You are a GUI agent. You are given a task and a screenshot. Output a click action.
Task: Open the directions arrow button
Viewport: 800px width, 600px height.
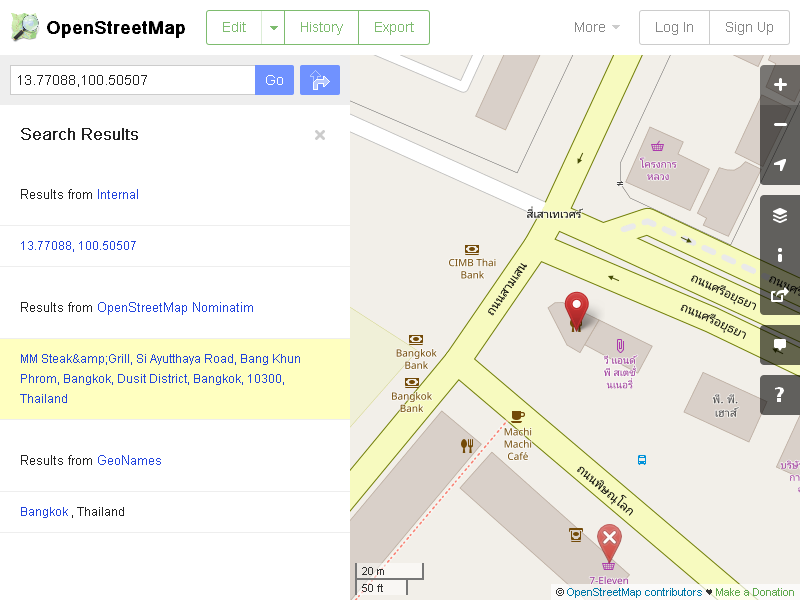[320, 80]
